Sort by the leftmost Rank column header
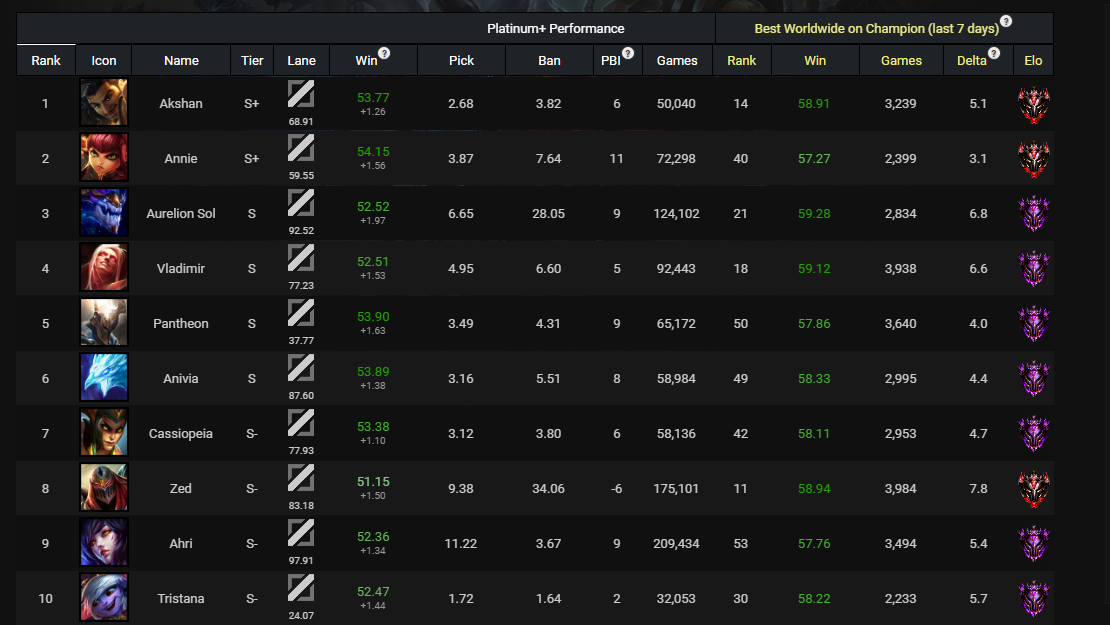 tap(46, 61)
